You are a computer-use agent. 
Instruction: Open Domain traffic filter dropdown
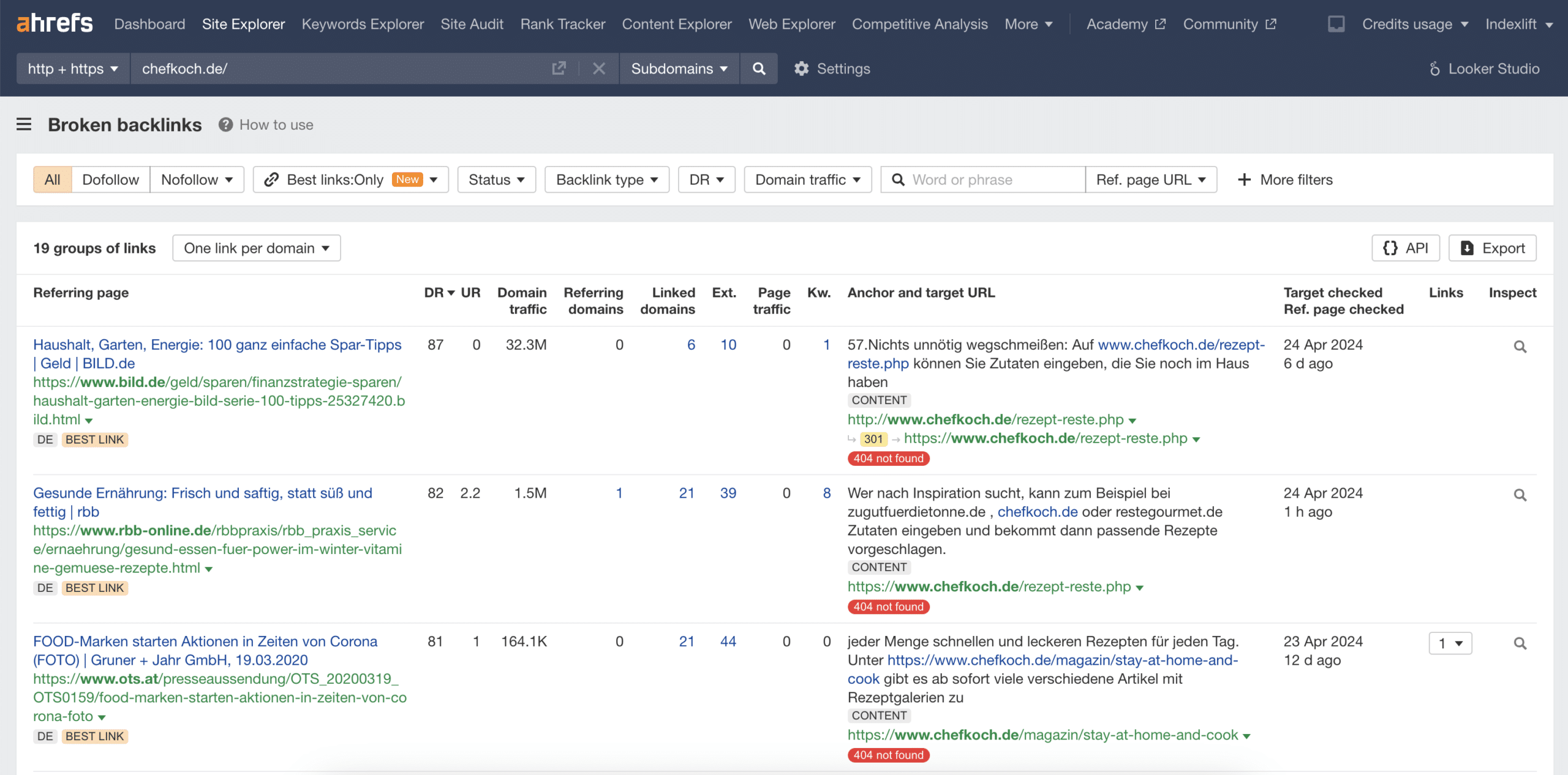click(x=808, y=179)
